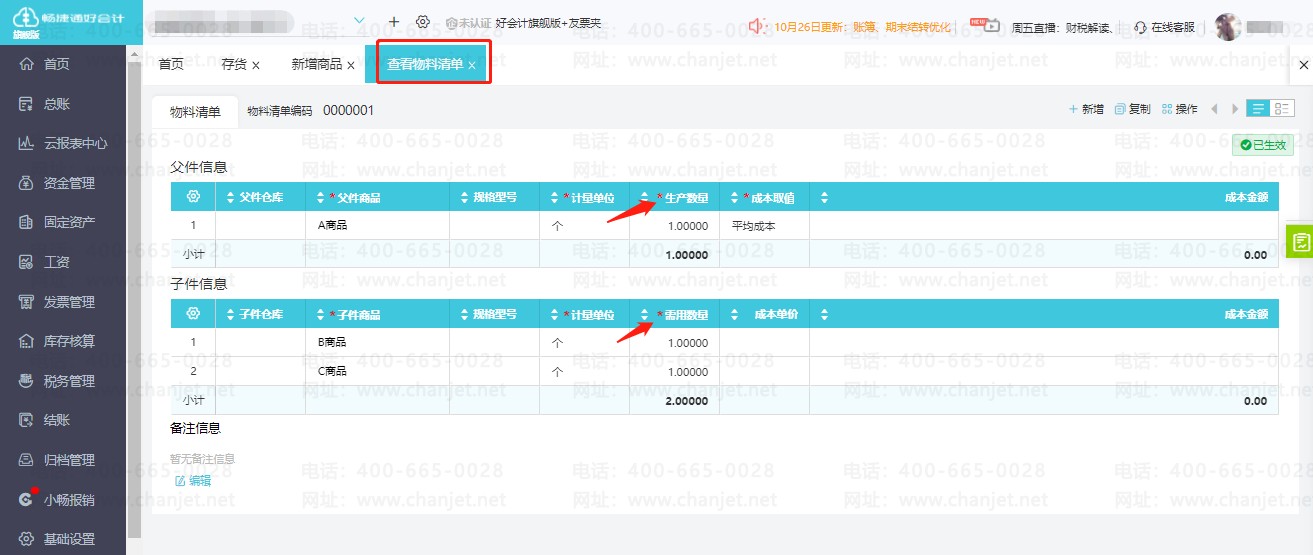
Task: Click the 新增 button
Action: pos(1086,109)
